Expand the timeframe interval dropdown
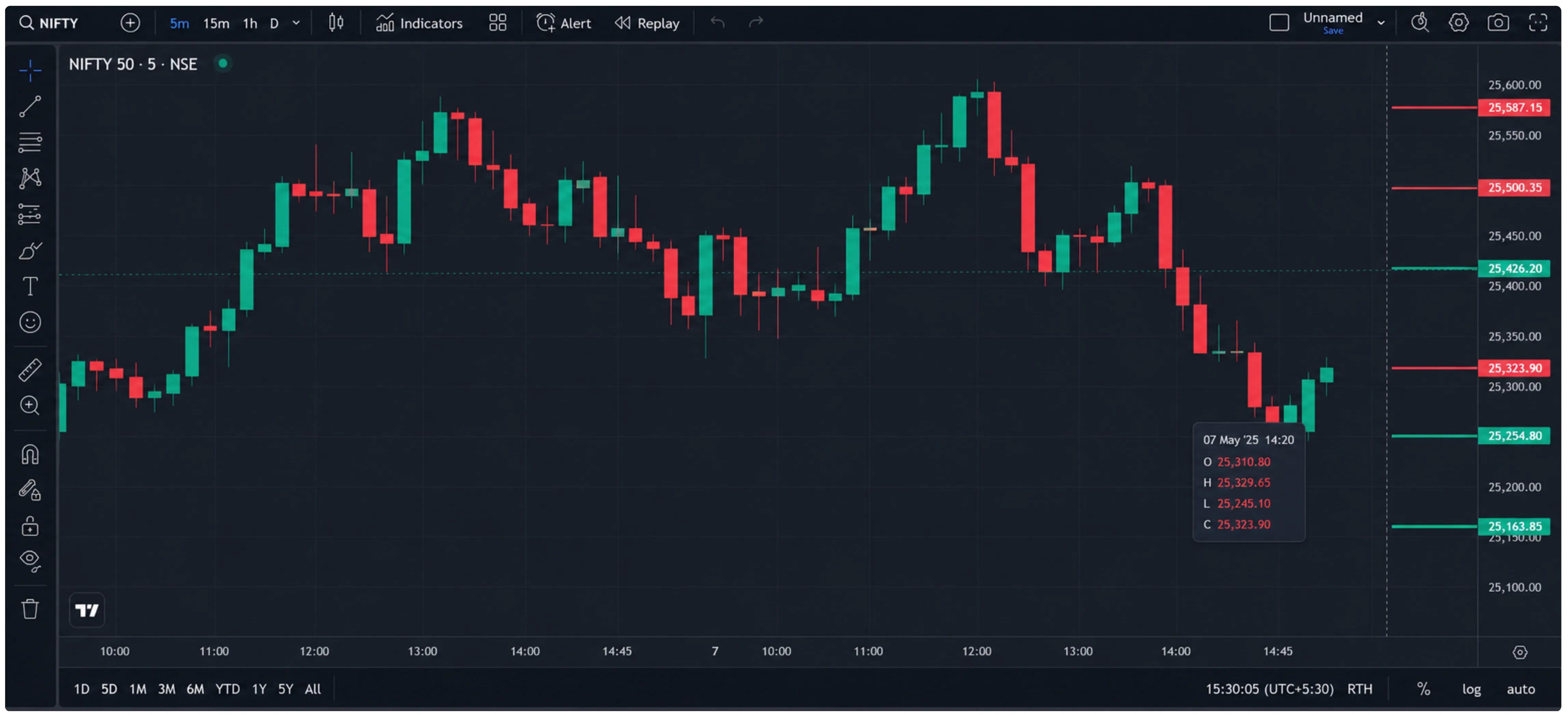This screenshot has height=715, width=1568. point(297,23)
